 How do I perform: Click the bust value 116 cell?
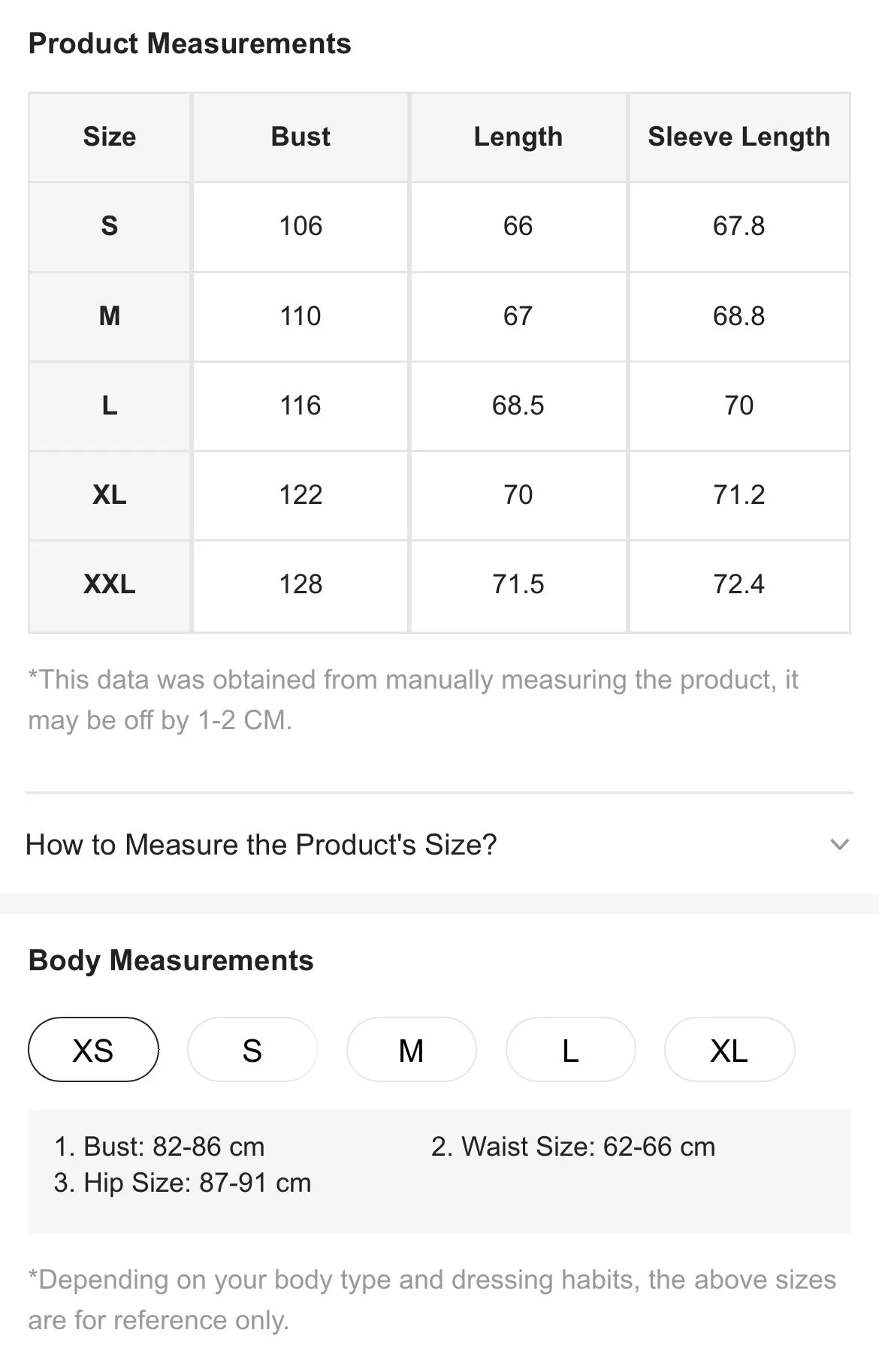click(x=301, y=406)
